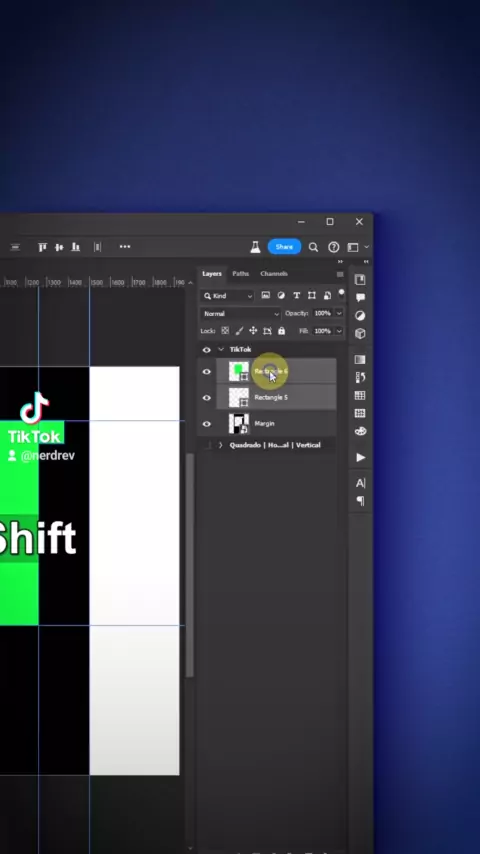Open the Actions play button panel
Screen dimensions: 480x854
[360, 458]
